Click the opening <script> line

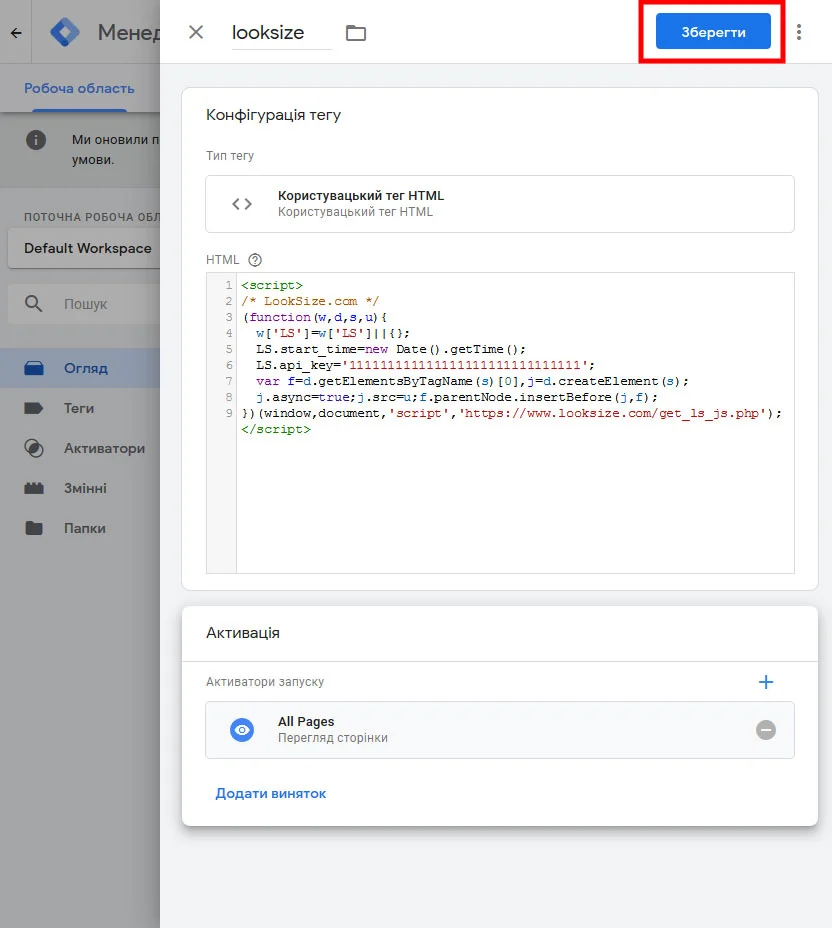(272, 285)
